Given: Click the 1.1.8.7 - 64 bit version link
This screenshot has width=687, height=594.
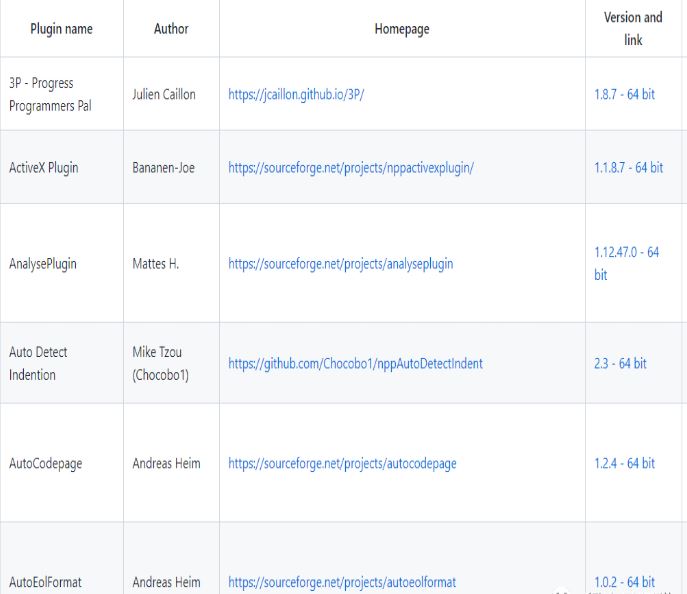Looking at the screenshot, I should click(628, 167).
